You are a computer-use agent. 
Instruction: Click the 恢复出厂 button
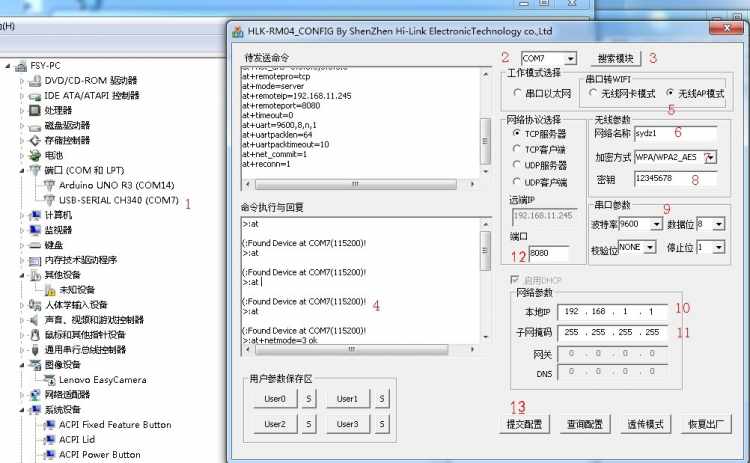(x=706, y=424)
